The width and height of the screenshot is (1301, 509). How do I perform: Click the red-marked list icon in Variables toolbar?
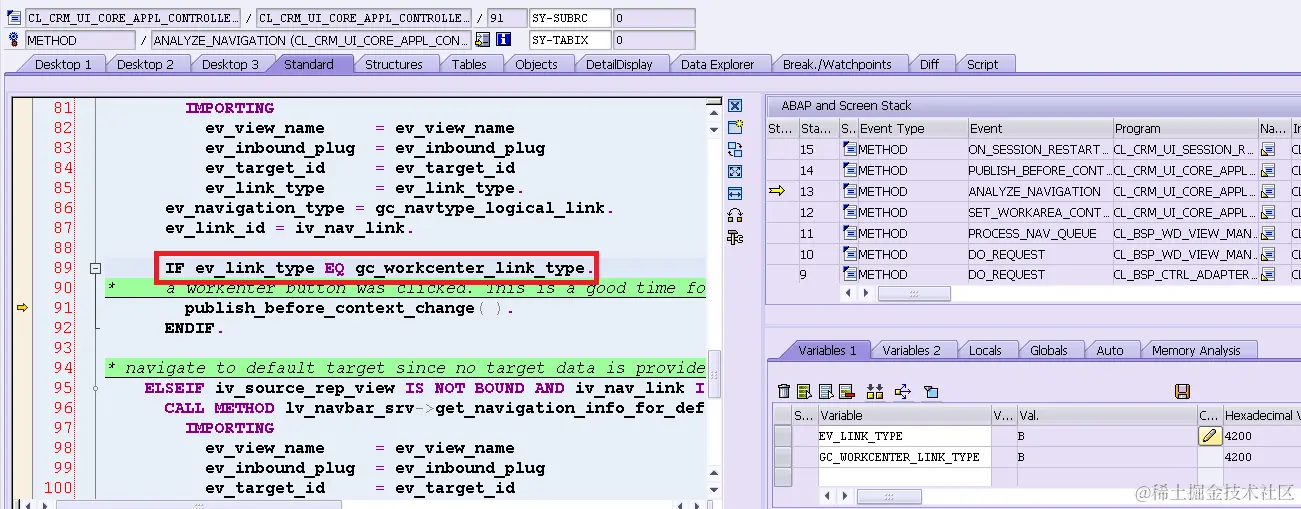(x=847, y=391)
